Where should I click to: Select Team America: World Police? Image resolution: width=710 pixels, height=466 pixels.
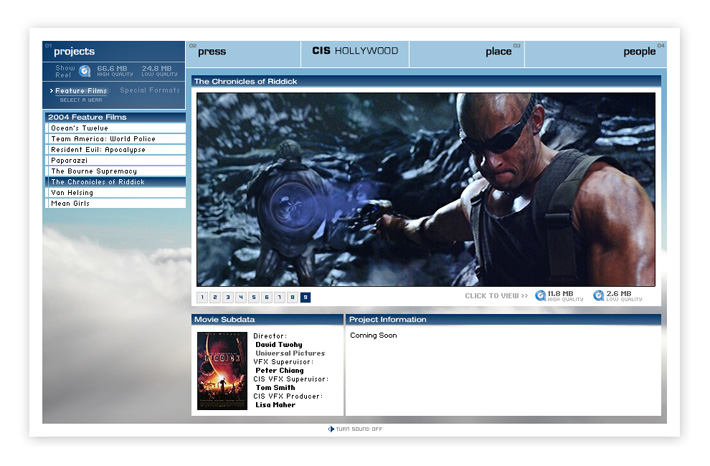pyautogui.click(x=115, y=139)
